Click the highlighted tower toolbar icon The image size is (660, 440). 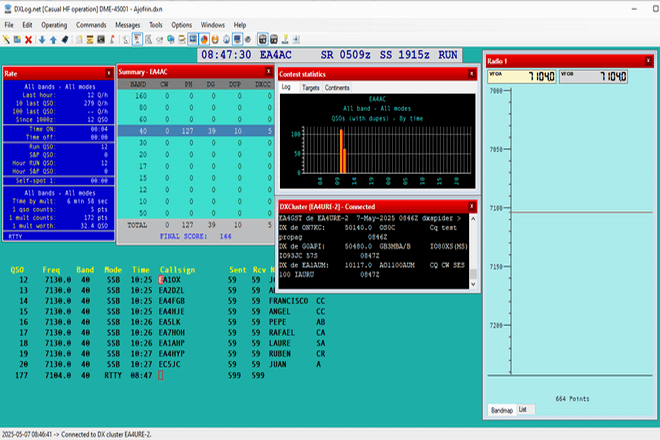pos(137,40)
